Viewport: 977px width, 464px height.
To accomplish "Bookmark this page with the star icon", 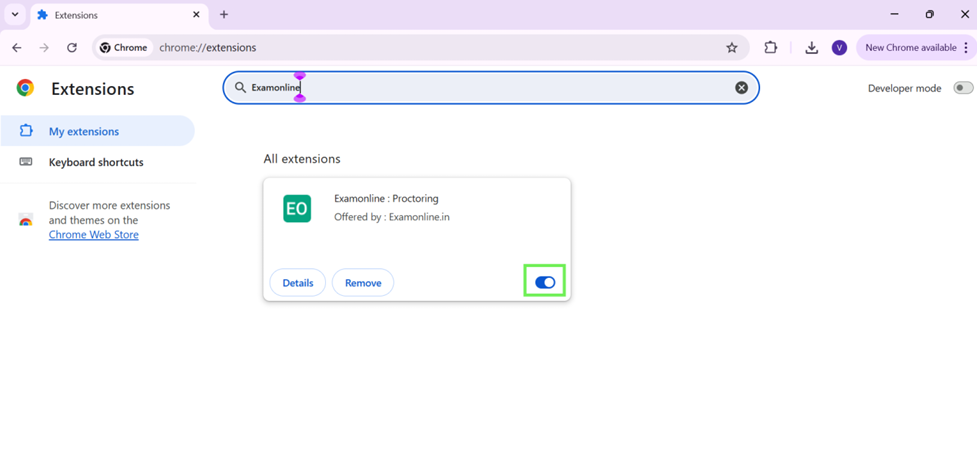I will 732,47.
